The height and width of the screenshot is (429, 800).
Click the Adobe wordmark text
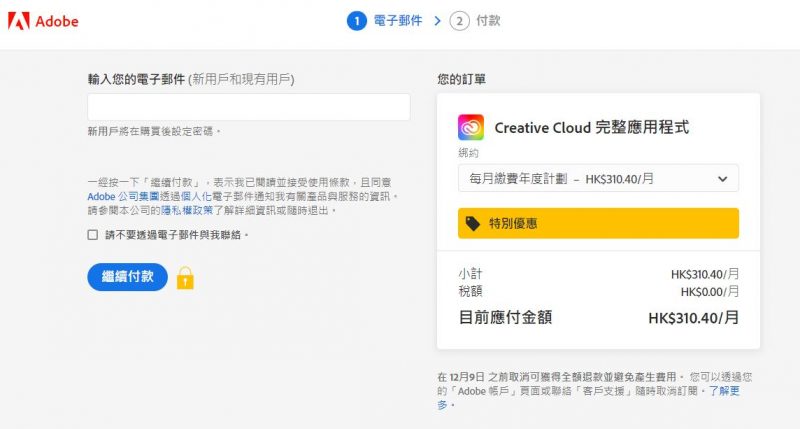[x=57, y=21]
